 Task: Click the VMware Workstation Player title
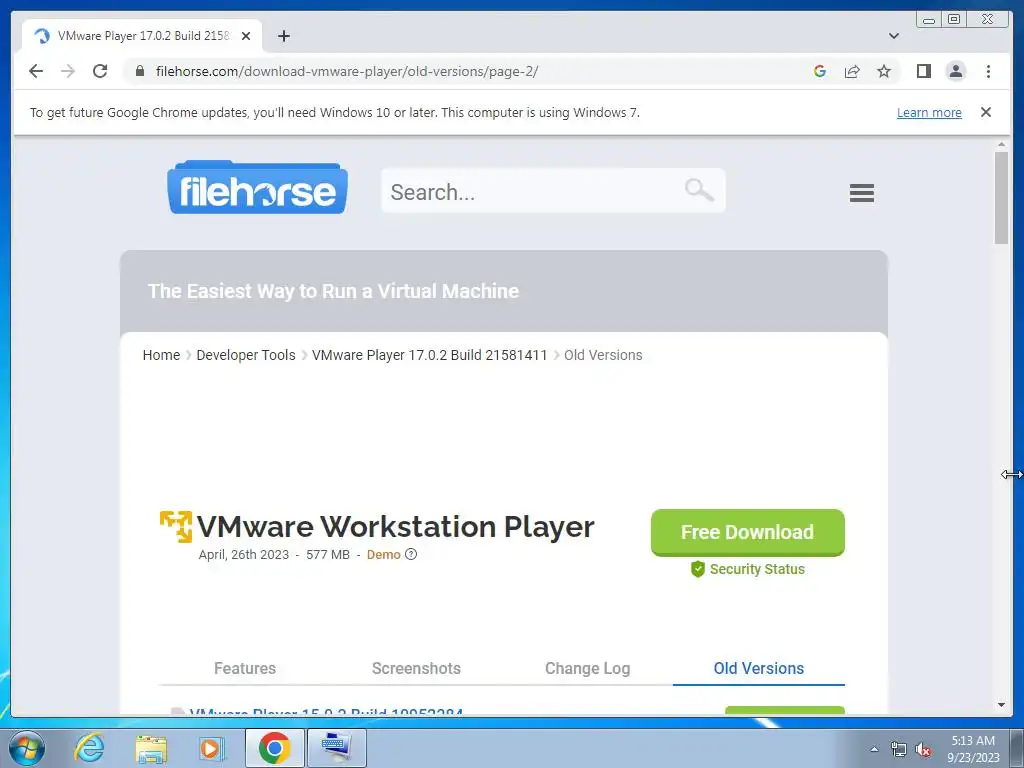click(396, 526)
